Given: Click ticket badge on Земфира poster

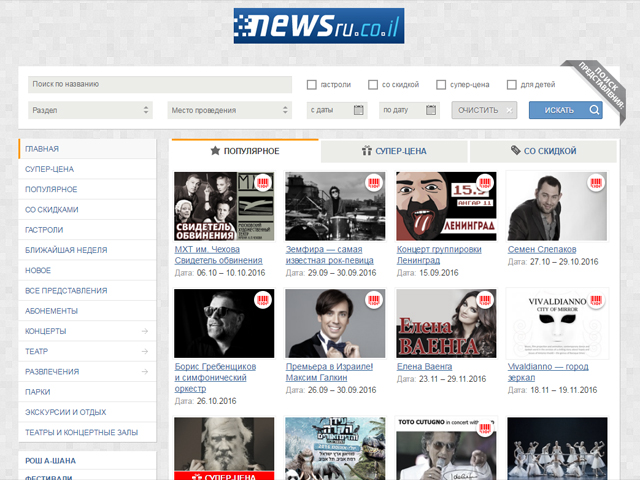Looking at the screenshot, I should pyautogui.click(x=374, y=182).
